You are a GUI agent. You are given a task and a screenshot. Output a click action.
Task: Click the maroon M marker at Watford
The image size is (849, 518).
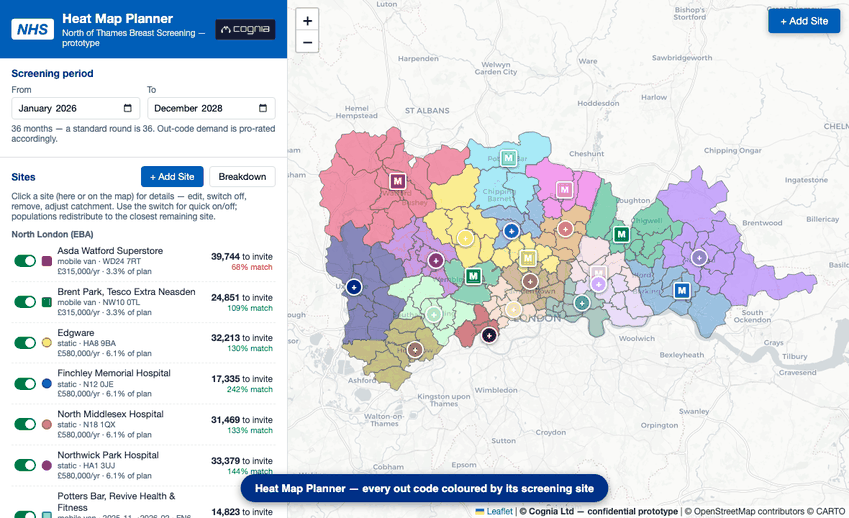(x=397, y=181)
